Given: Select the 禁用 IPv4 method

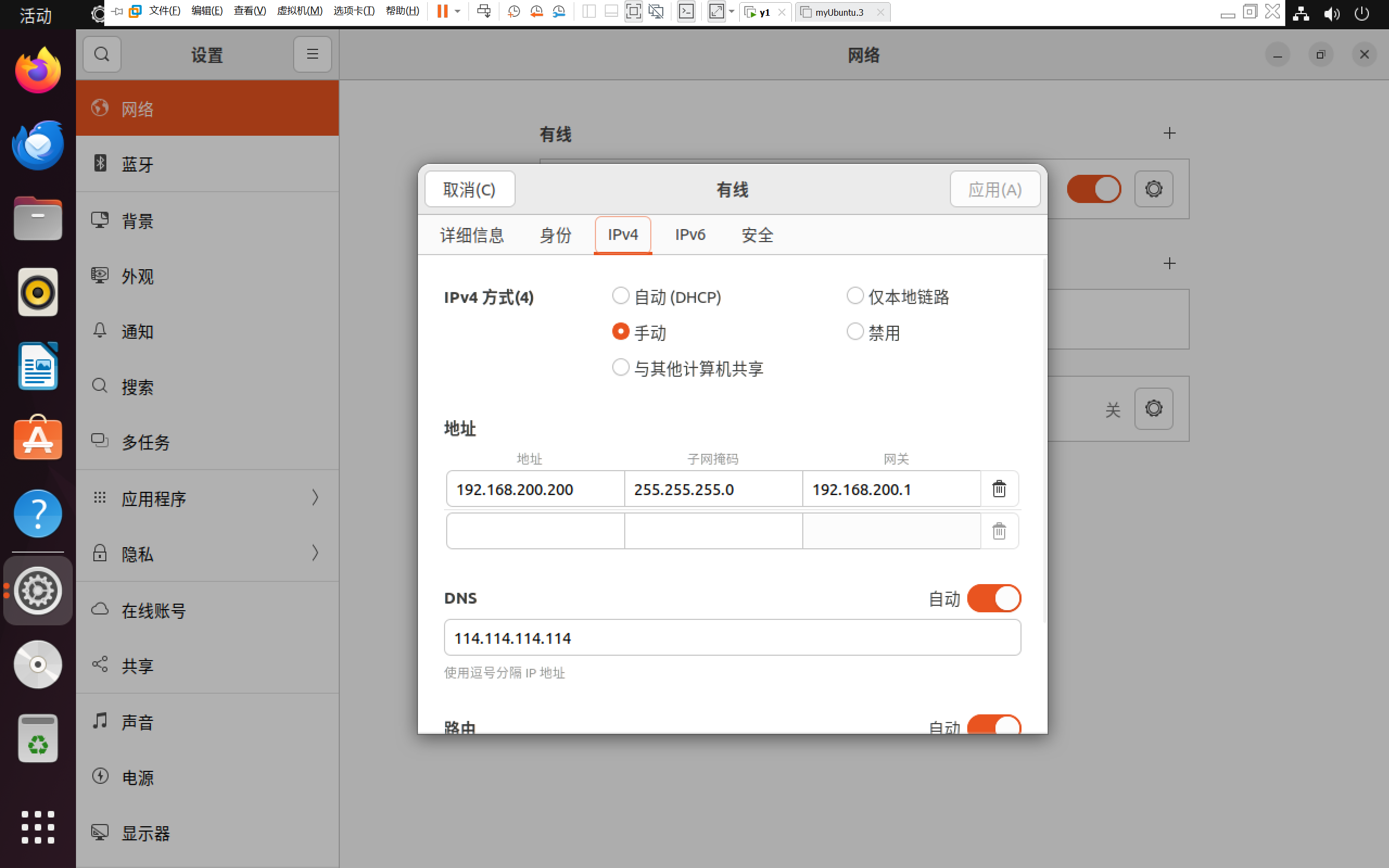Looking at the screenshot, I should point(855,332).
